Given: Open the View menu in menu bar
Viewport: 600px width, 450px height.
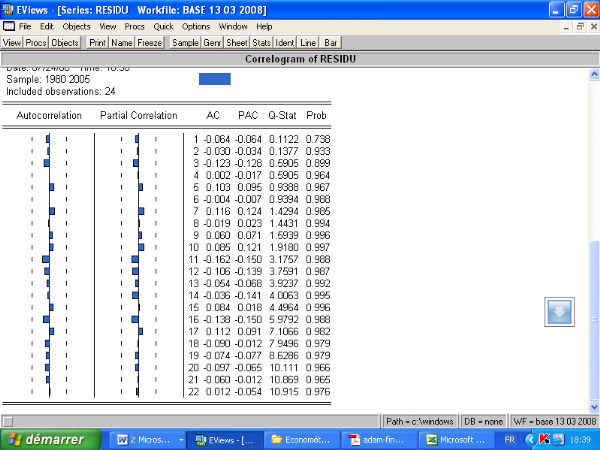Looking at the screenshot, I should (x=108, y=26).
